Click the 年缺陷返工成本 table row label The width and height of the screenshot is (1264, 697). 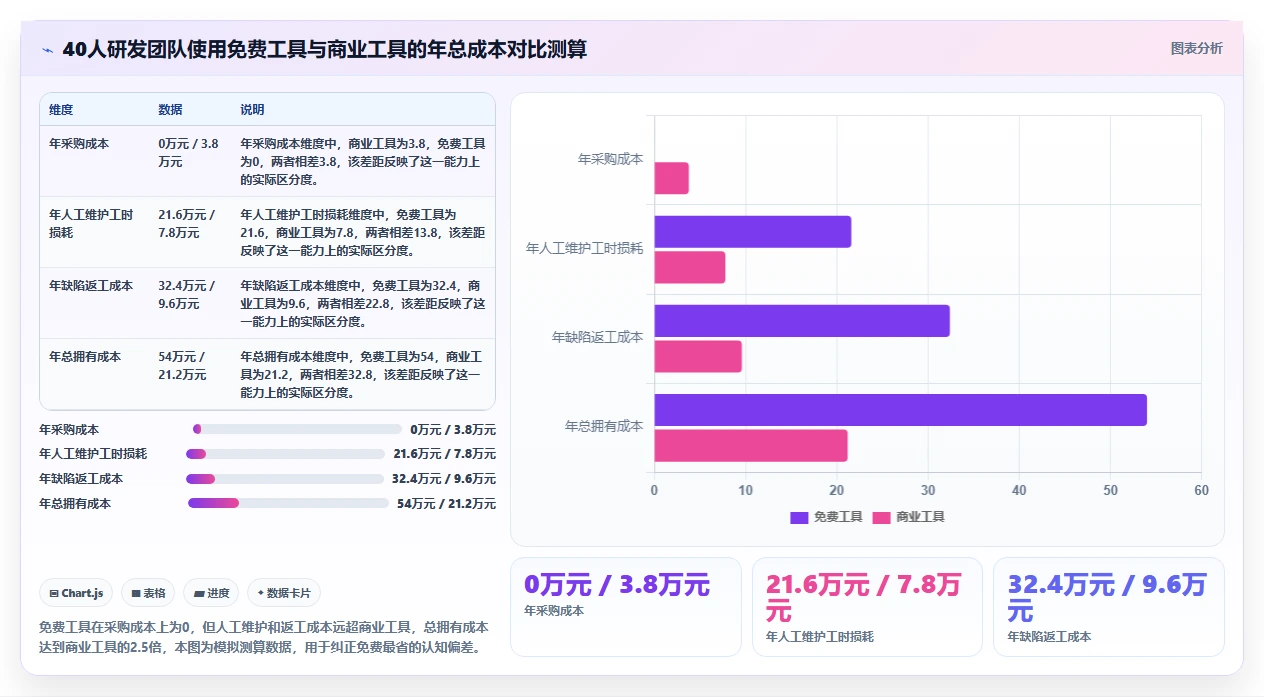click(x=91, y=286)
